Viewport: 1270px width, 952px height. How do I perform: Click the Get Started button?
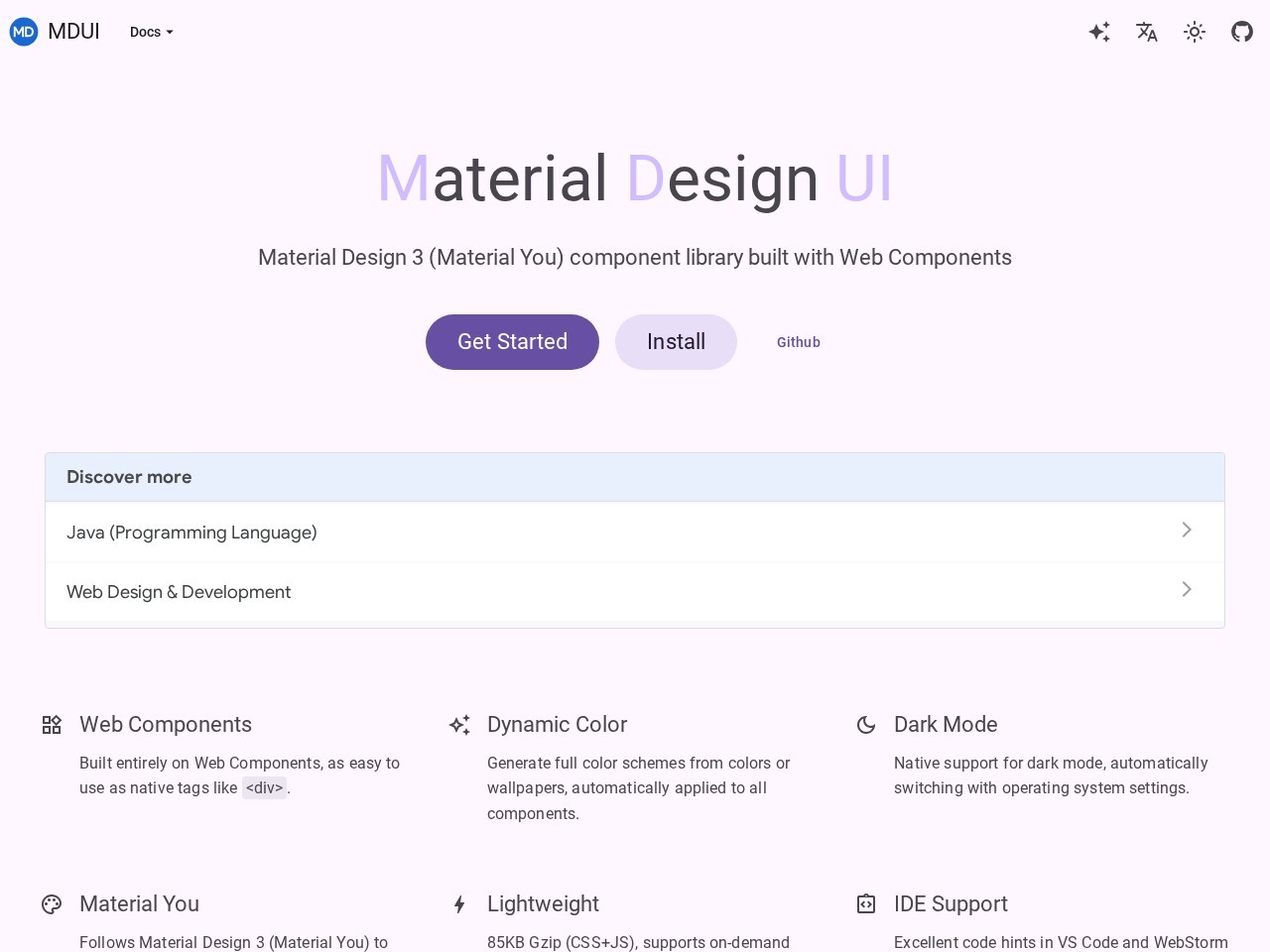point(512,342)
